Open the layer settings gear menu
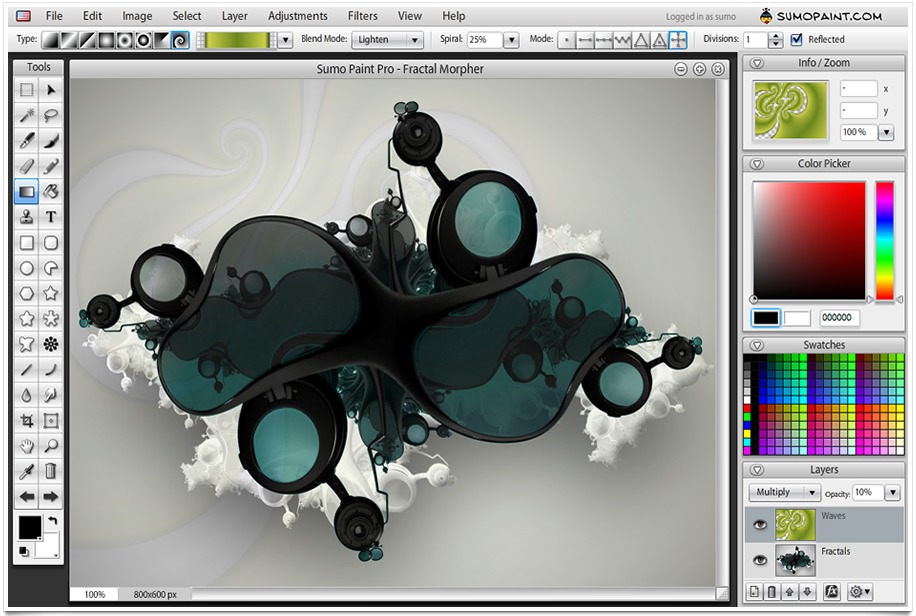The image size is (916, 616). tap(856, 591)
